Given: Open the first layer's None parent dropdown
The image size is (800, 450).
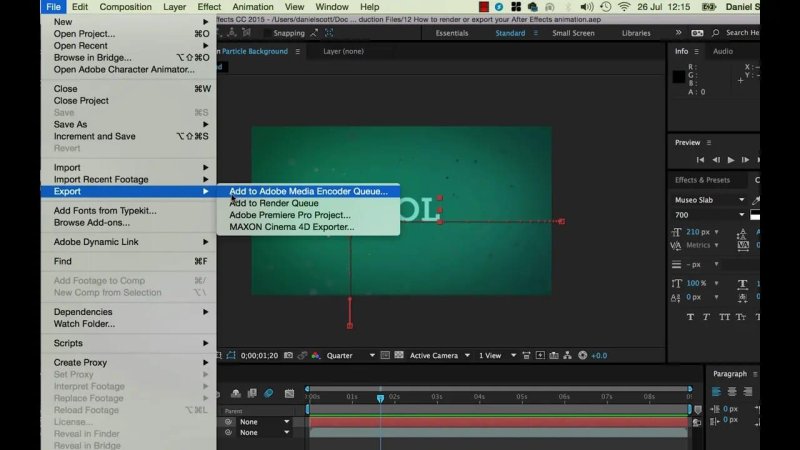Looking at the screenshot, I should [264, 422].
